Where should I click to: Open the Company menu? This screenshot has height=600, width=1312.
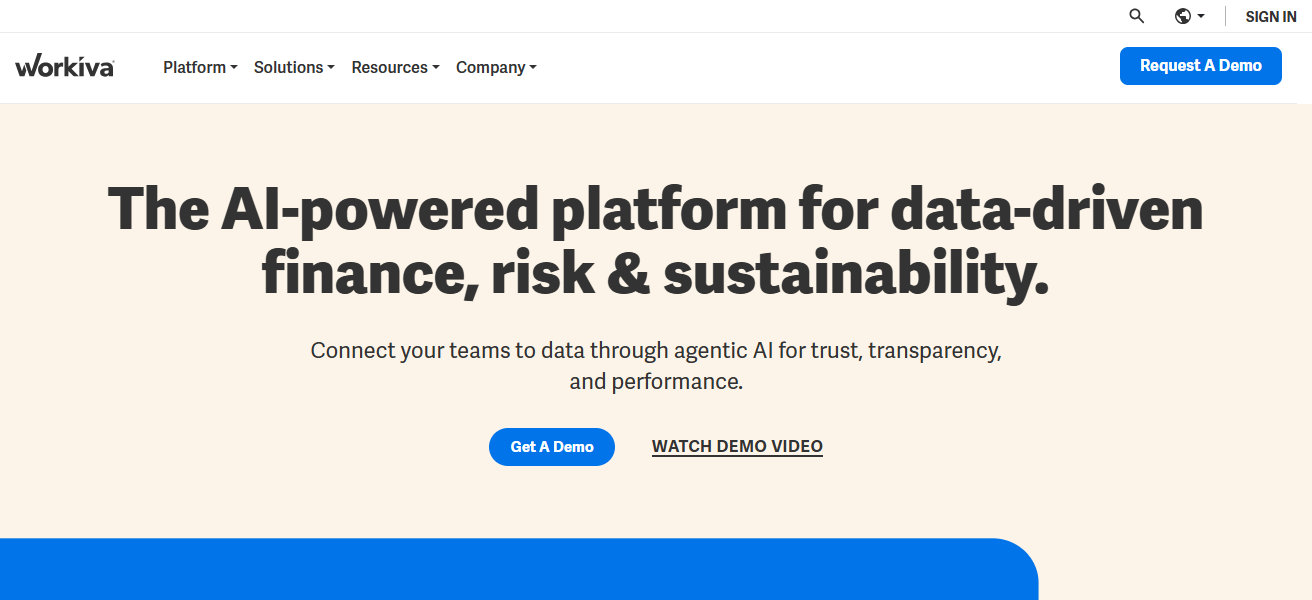tap(490, 67)
